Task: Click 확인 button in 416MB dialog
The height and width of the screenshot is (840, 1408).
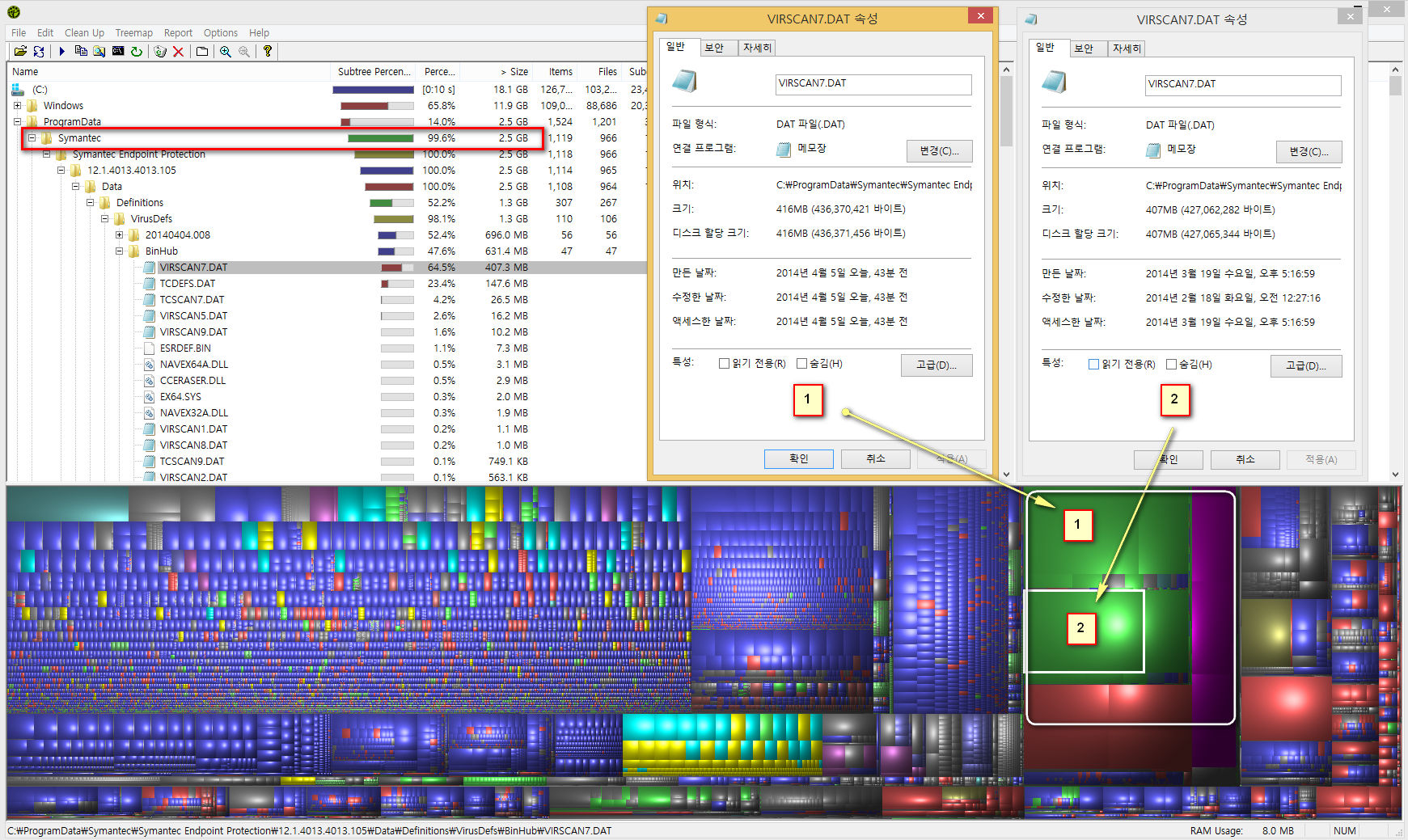Action: 798,458
